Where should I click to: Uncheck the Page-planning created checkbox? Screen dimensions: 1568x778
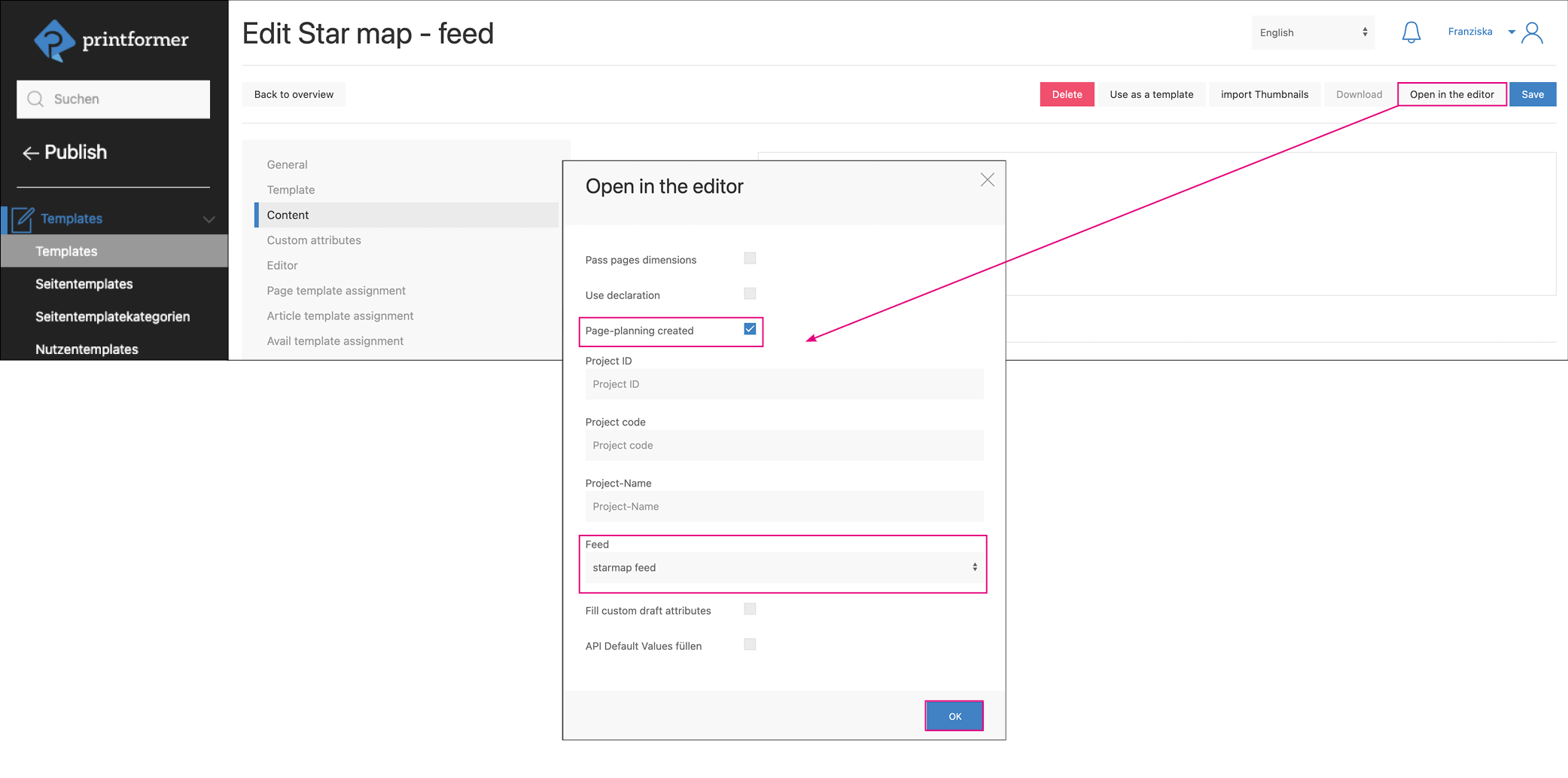[750, 329]
